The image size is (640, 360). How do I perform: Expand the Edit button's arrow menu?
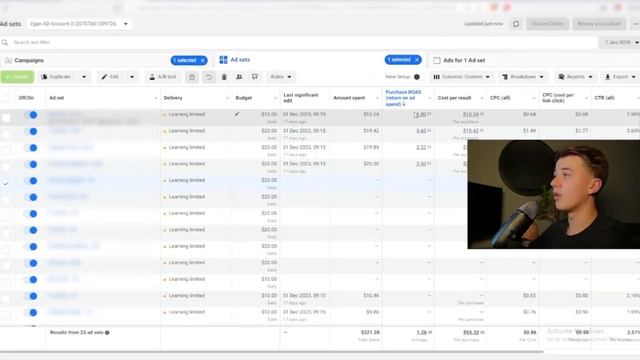132,77
